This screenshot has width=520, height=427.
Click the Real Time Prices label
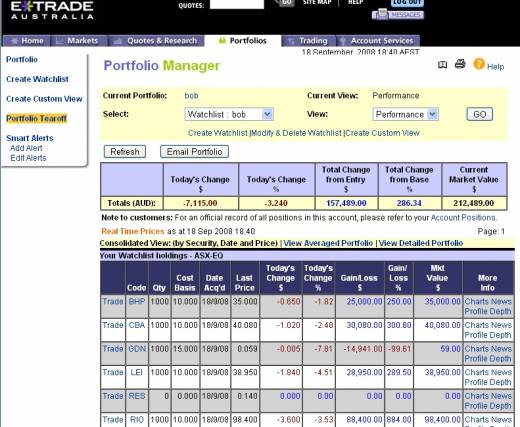(x=133, y=231)
